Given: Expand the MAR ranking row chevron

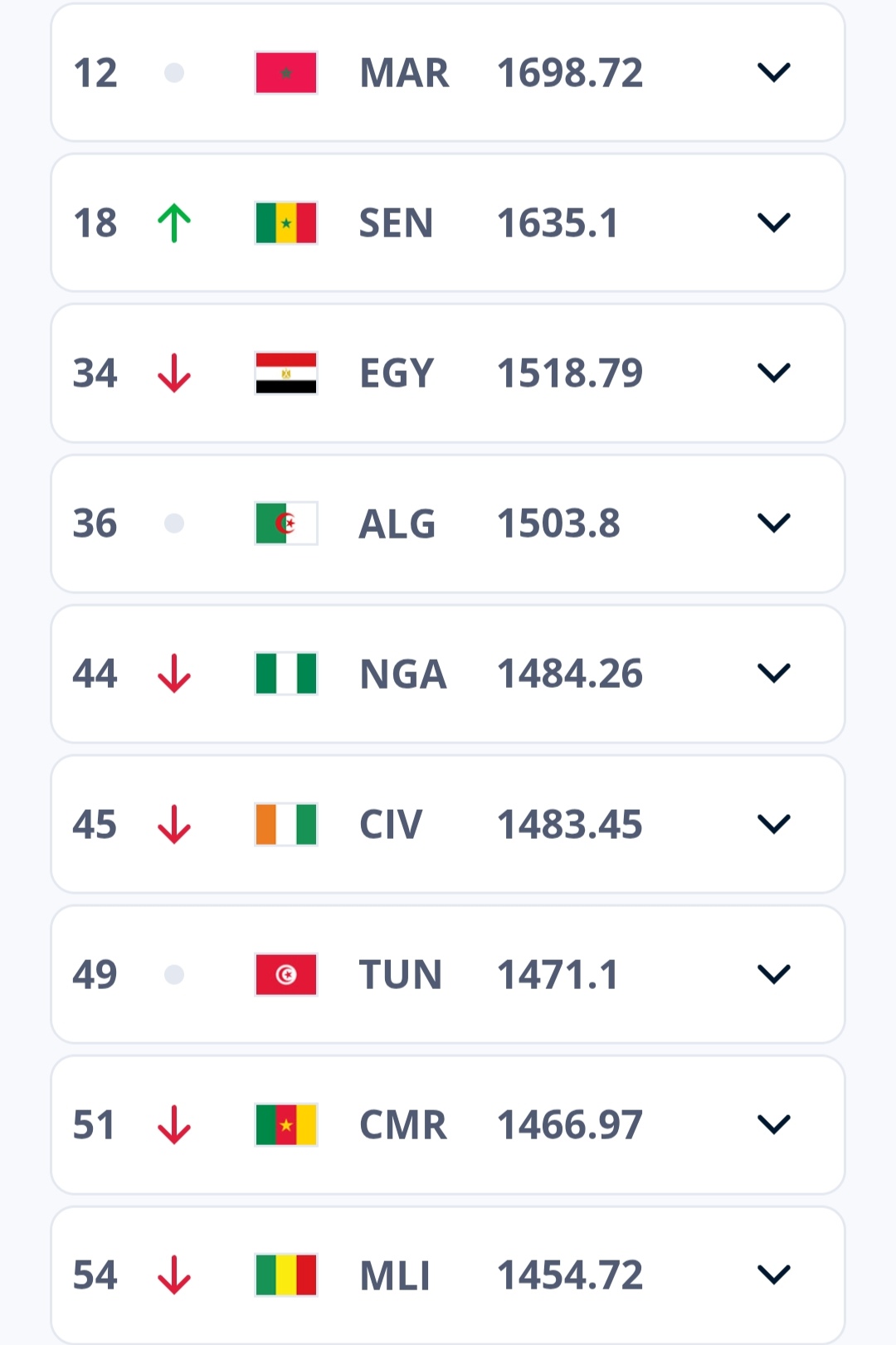Looking at the screenshot, I should tap(774, 73).
